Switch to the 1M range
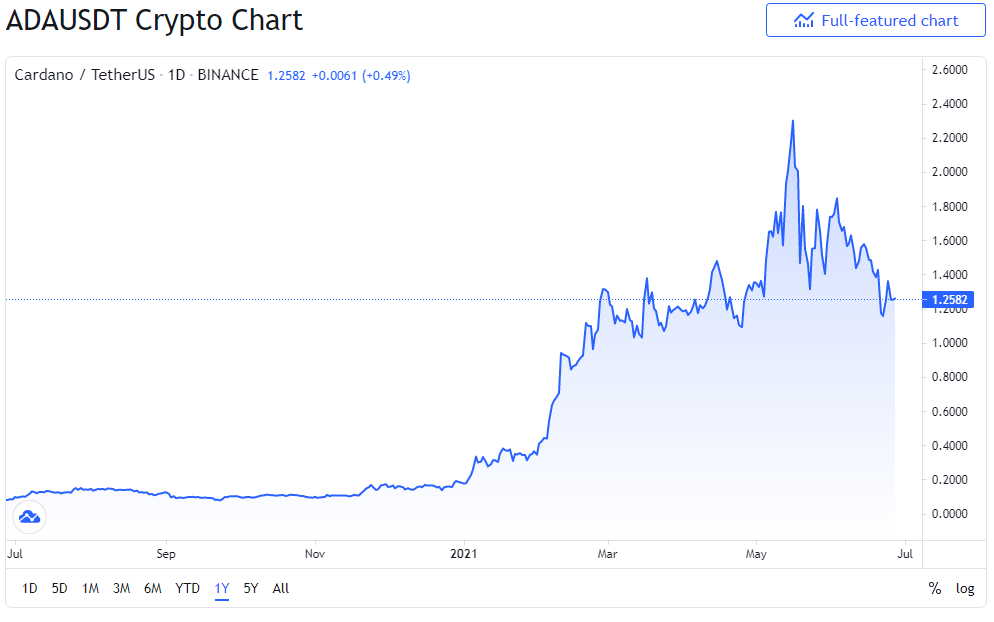Screen dimensions: 994x622 click(x=91, y=588)
